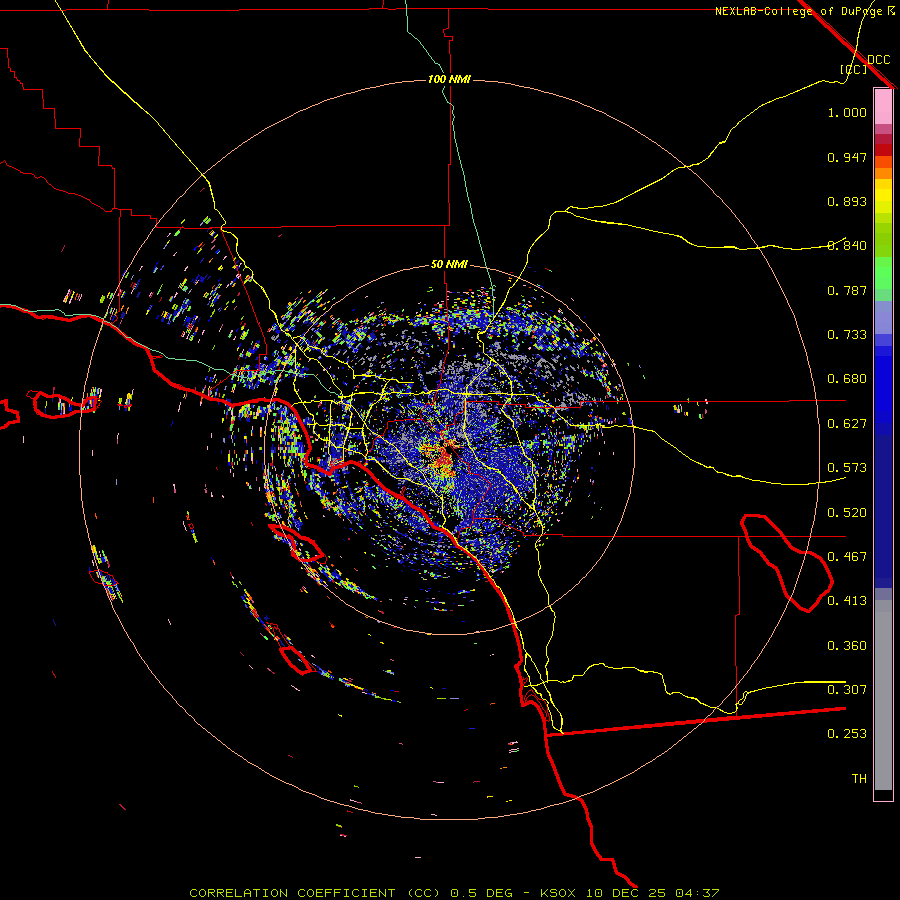Screen dimensions: 900x900
Task: Click the 0.680 scale value
Action: (847, 379)
